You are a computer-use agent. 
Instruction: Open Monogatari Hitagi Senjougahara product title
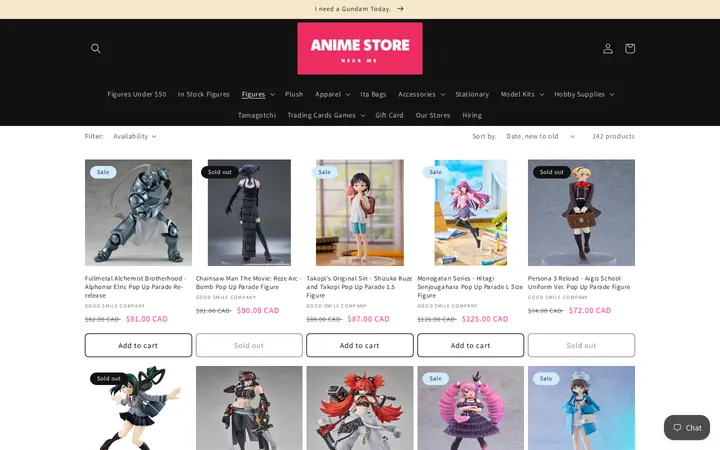[x=470, y=287]
